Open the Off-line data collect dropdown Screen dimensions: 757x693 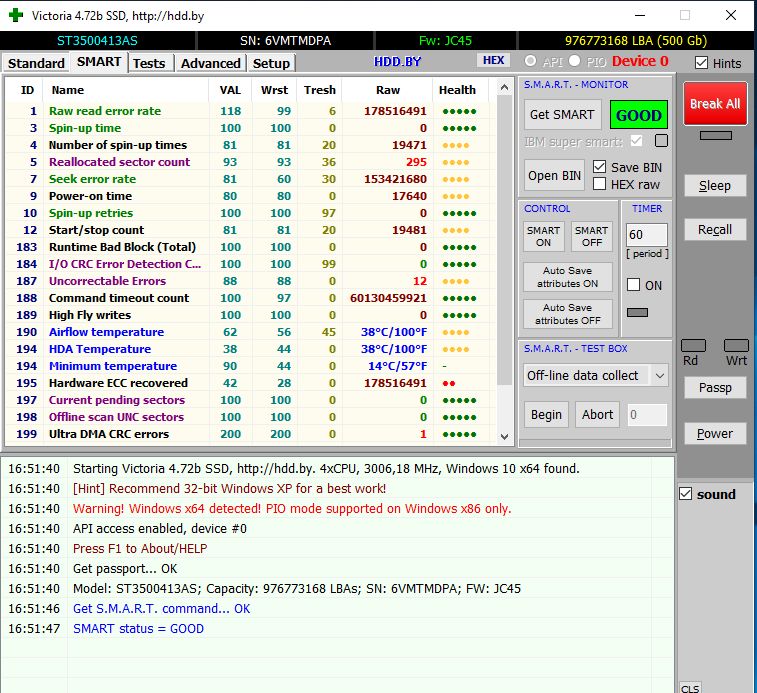pos(596,375)
